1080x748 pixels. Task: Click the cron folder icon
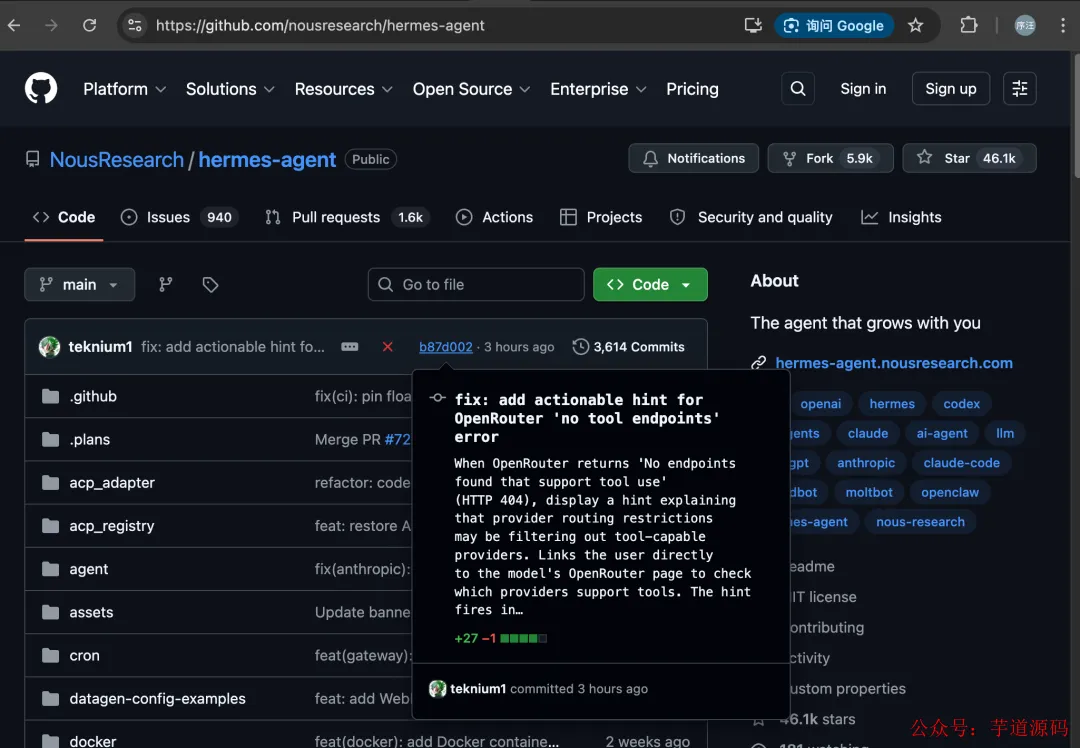click(50, 655)
